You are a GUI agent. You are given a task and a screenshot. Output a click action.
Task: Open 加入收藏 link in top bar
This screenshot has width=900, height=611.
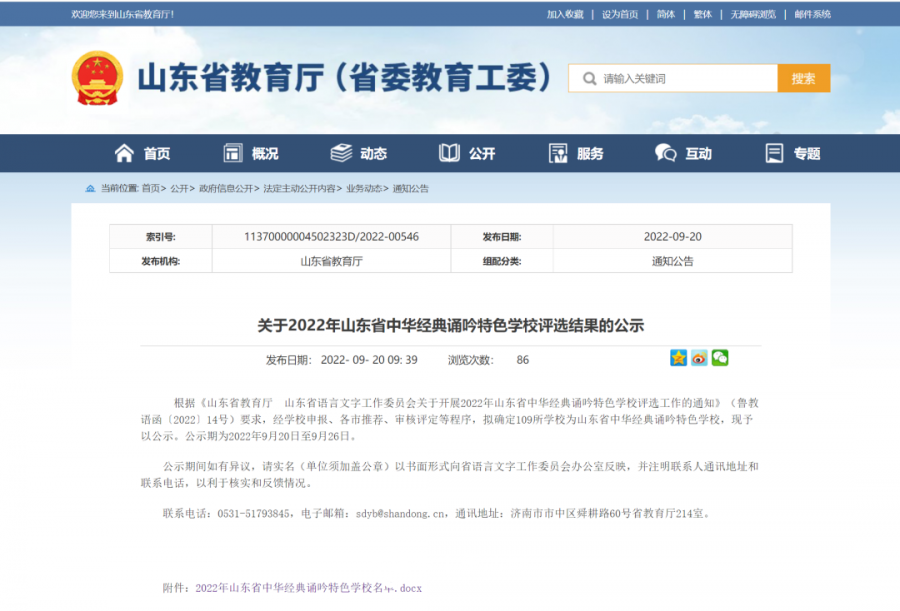click(x=565, y=14)
